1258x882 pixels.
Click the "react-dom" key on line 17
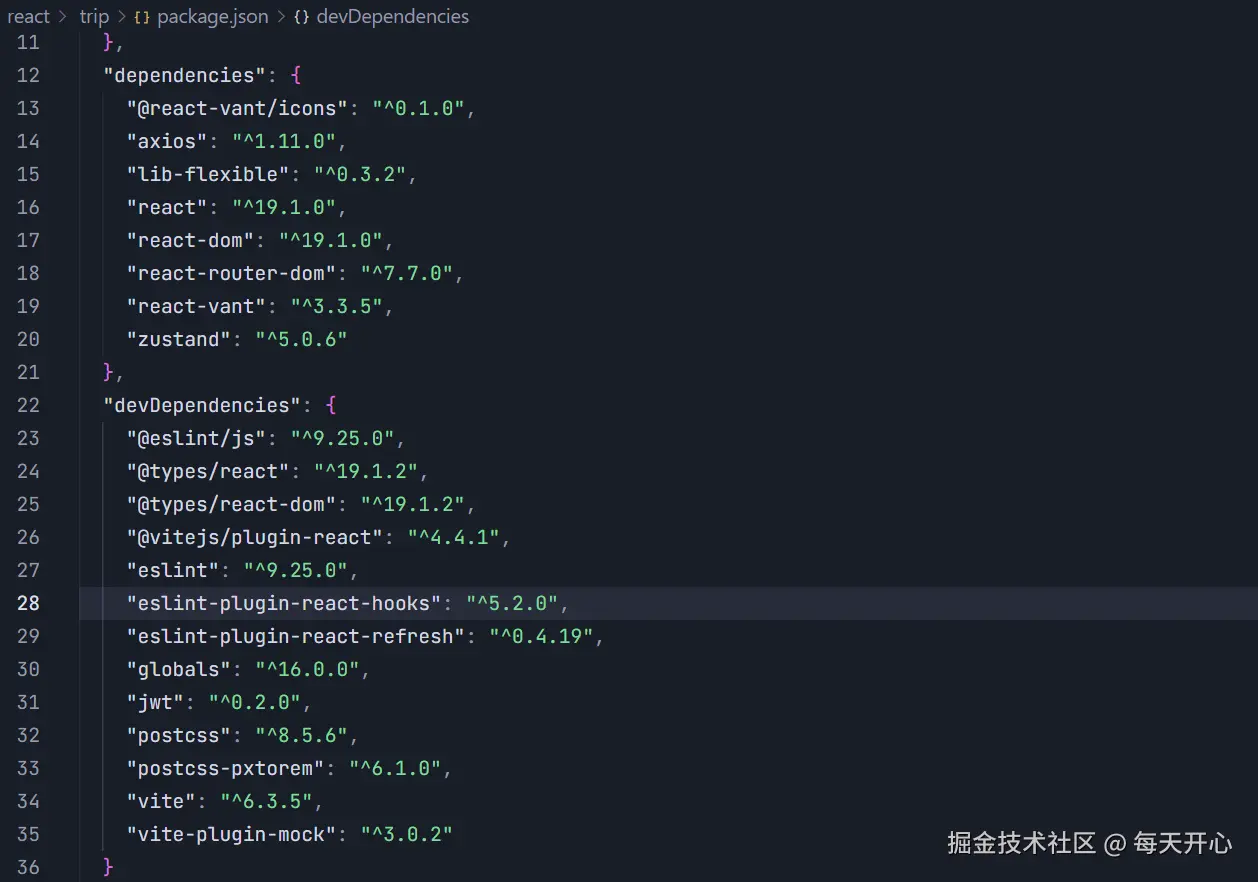(x=190, y=240)
